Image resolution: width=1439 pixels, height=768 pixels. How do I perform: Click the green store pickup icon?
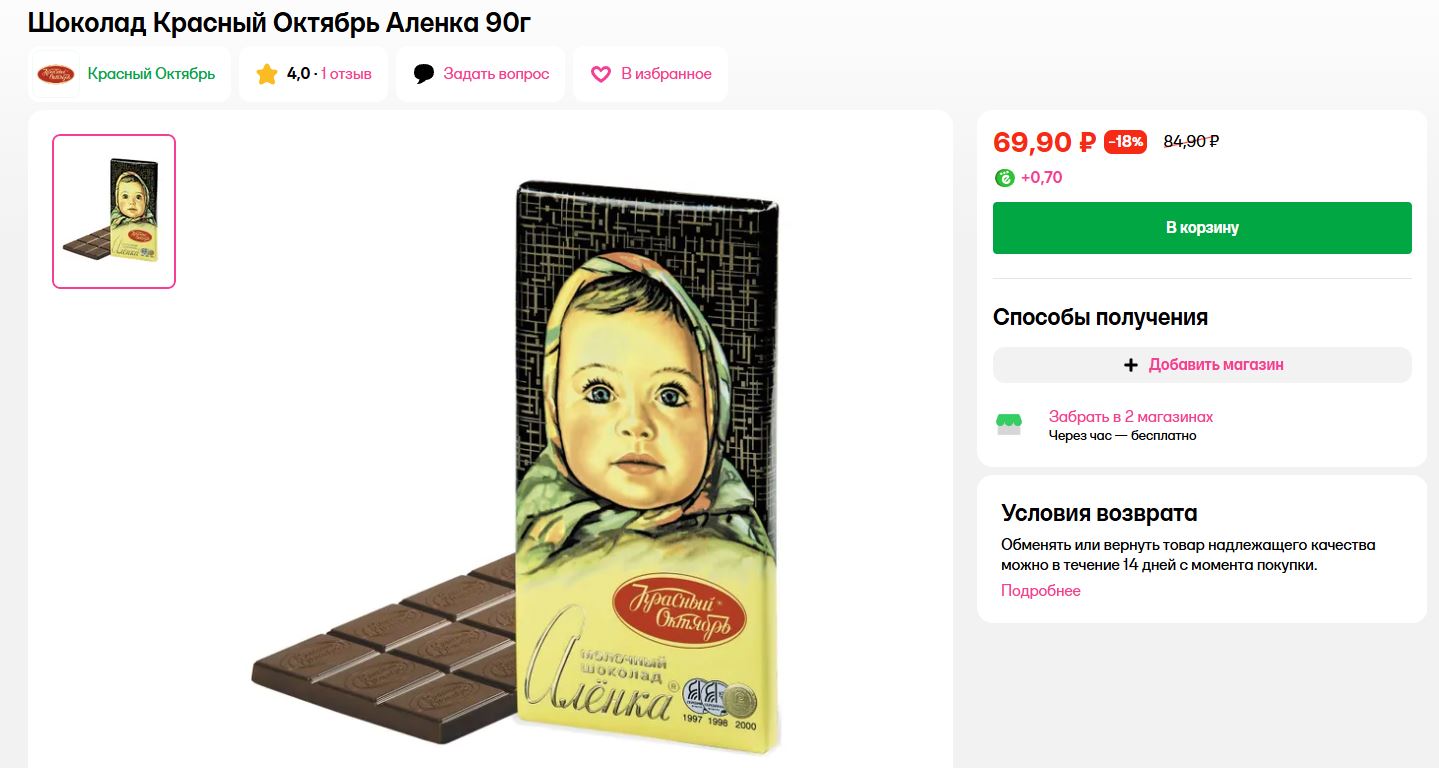tap(1009, 425)
